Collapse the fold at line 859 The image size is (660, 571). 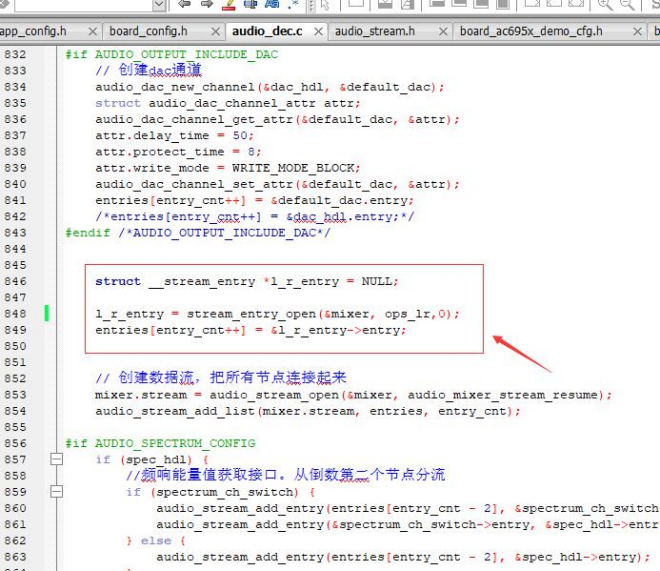tap(56, 491)
